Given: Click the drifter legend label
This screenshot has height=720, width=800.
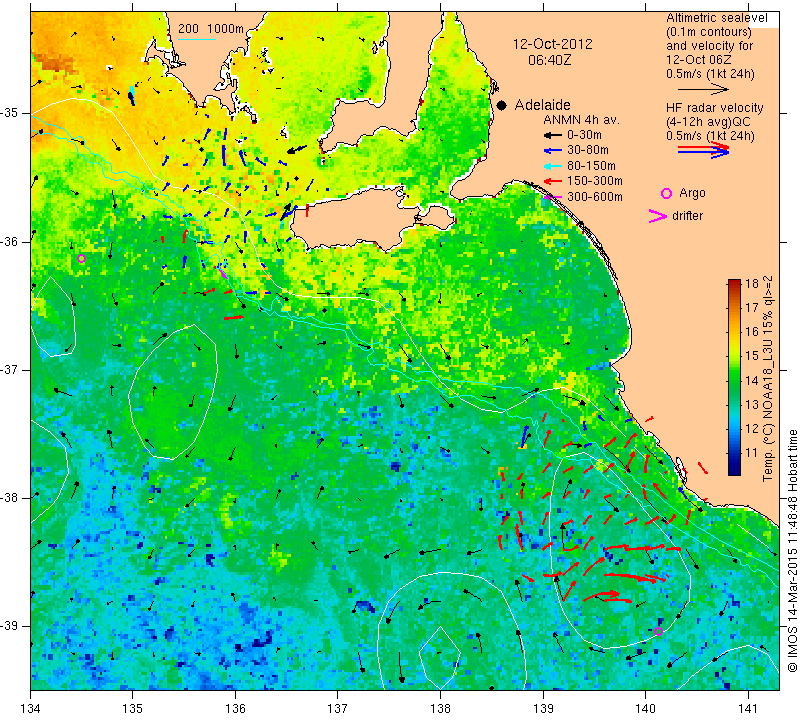Looking at the screenshot, I should point(687,216).
